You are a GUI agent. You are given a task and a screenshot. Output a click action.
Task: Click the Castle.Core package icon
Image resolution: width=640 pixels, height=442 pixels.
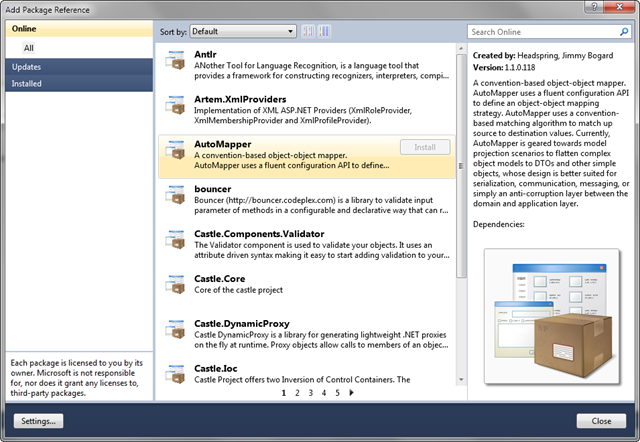[176, 284]
